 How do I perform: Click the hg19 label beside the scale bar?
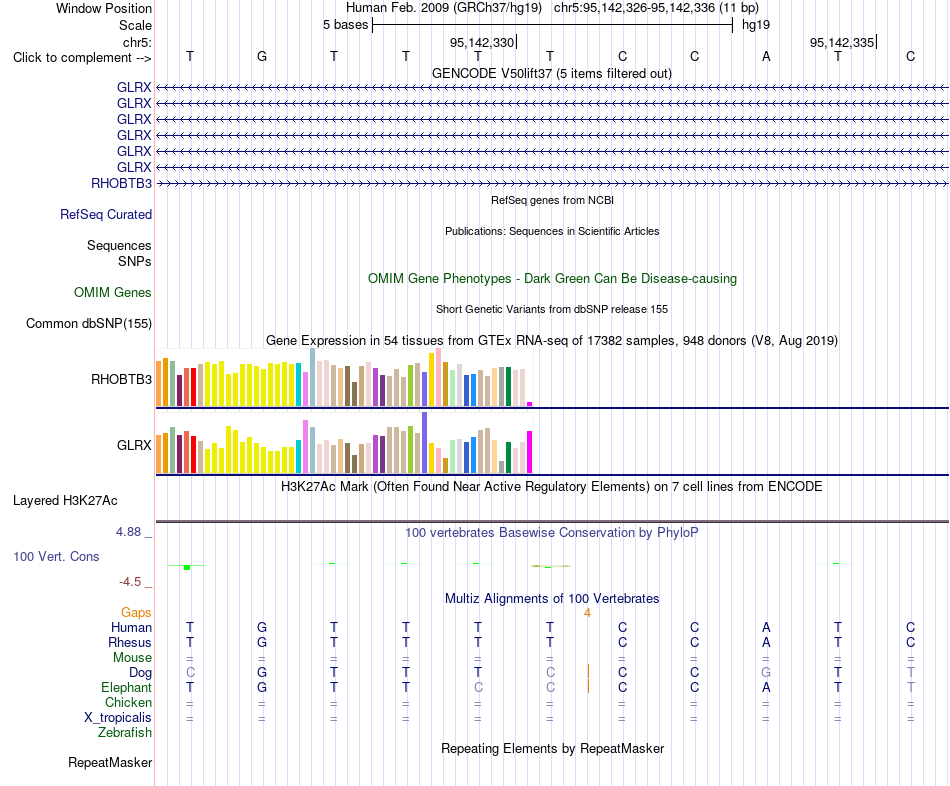tap(756, 25)
